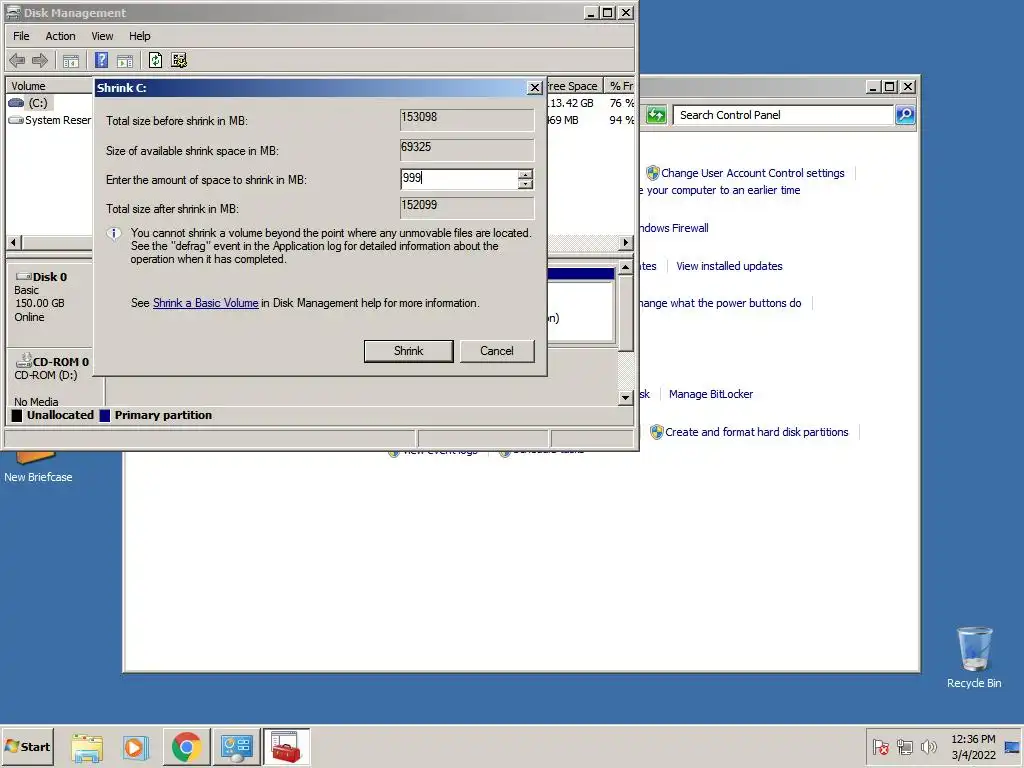Click the Volume column header
Screen dimensions: 1024x768
click(x=49, y=86)
